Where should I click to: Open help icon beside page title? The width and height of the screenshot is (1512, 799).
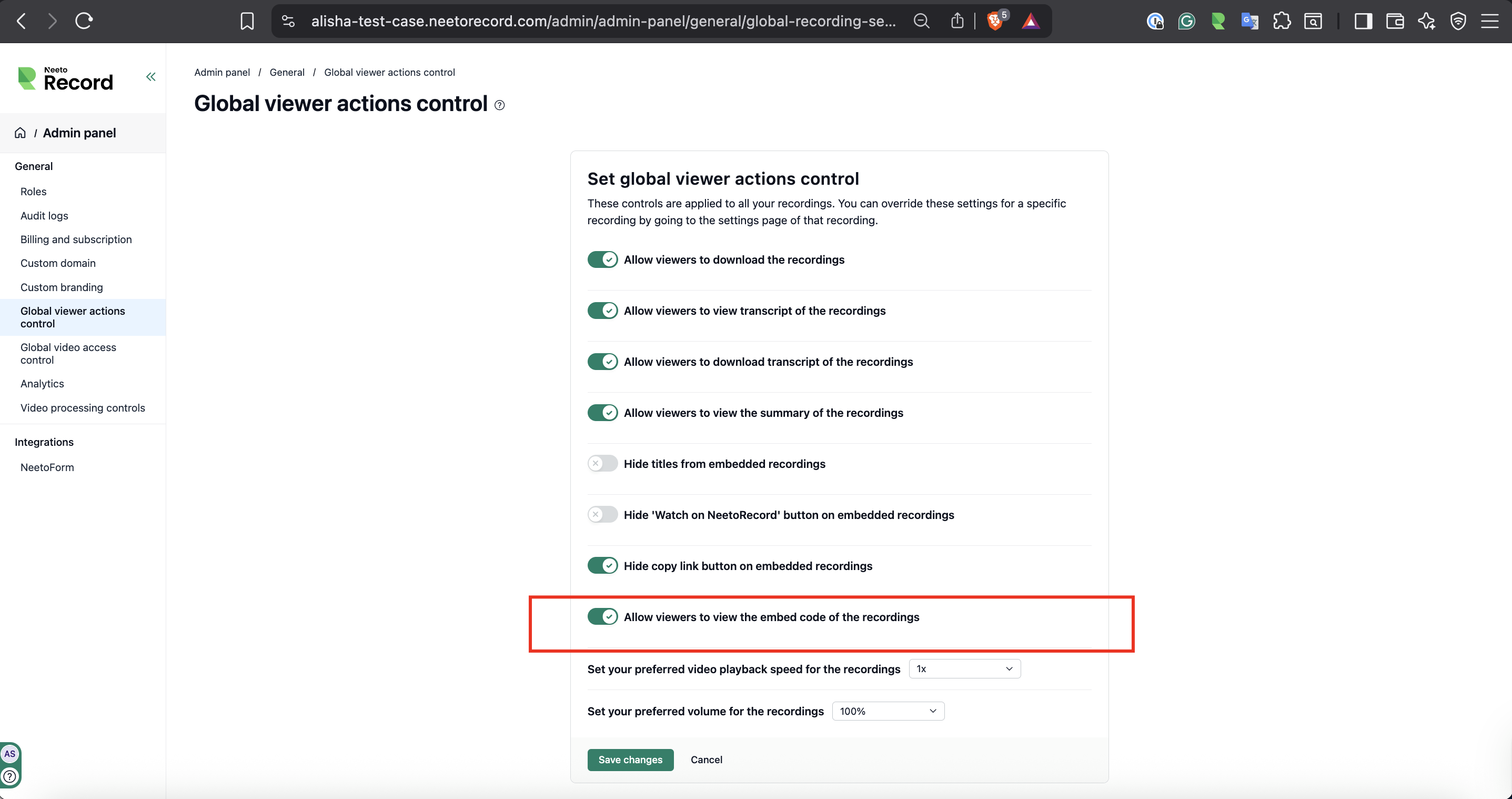coord(499,105)
